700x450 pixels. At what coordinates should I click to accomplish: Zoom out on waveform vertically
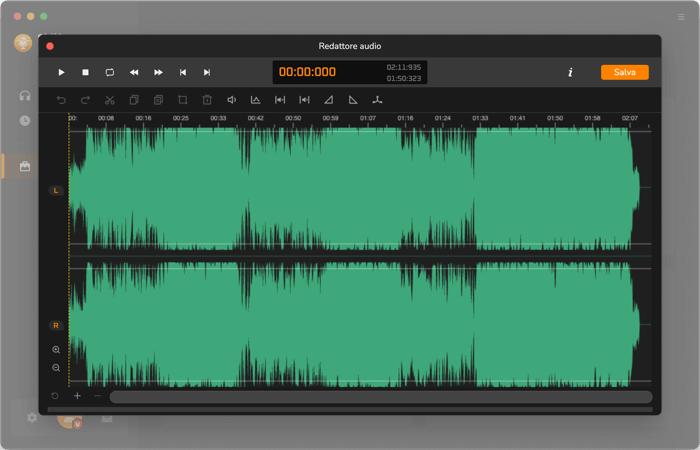click(56, 368)
